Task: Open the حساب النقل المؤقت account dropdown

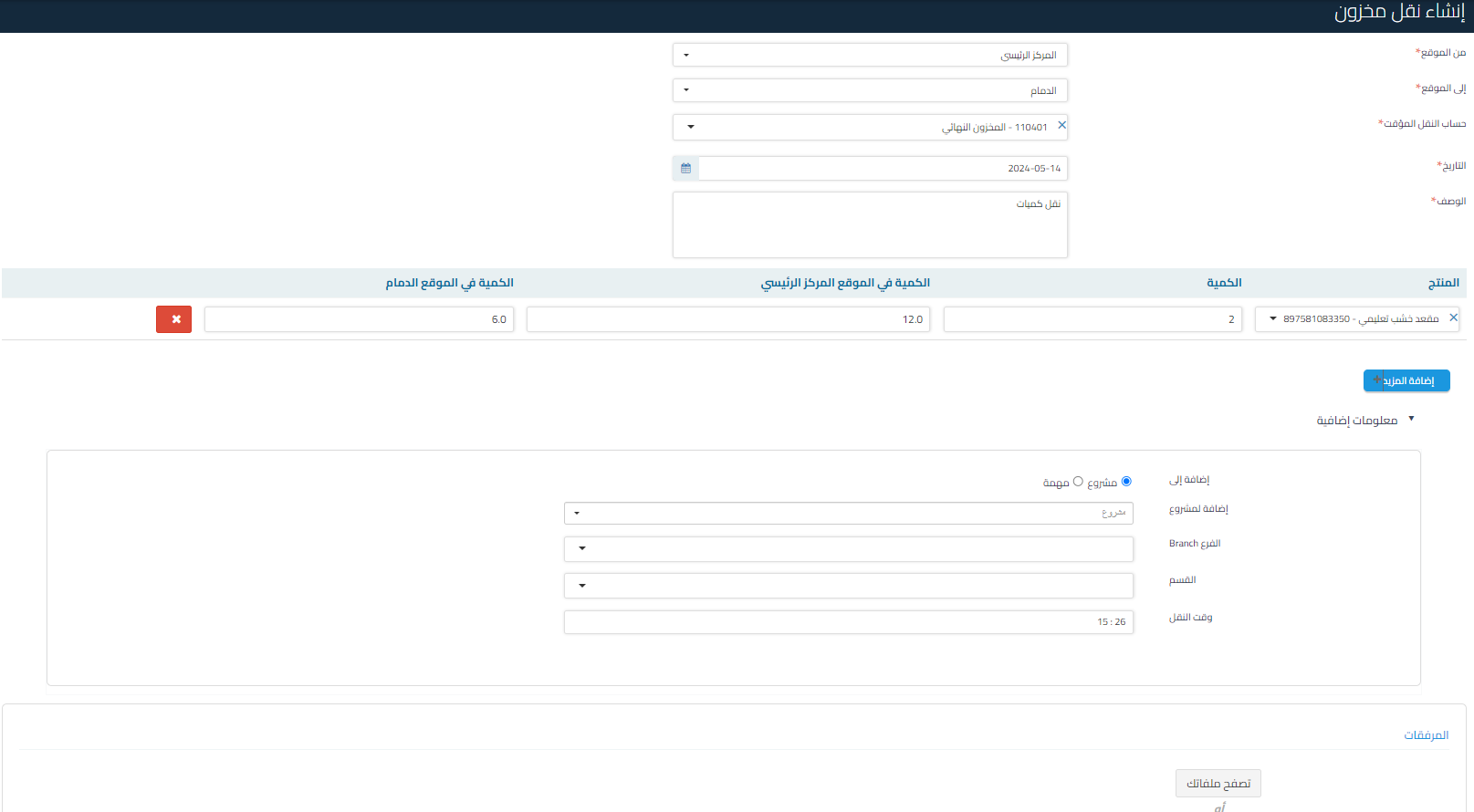Action: (x=870, y=127)
